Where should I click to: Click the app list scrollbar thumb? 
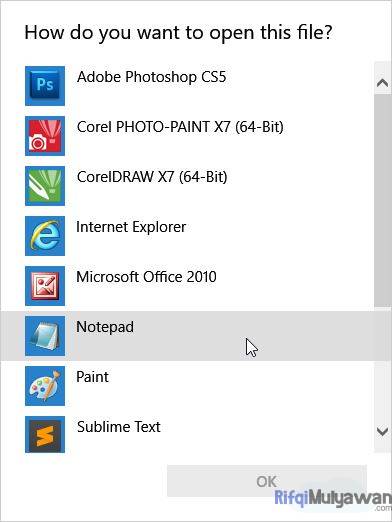tap(382, 201)
